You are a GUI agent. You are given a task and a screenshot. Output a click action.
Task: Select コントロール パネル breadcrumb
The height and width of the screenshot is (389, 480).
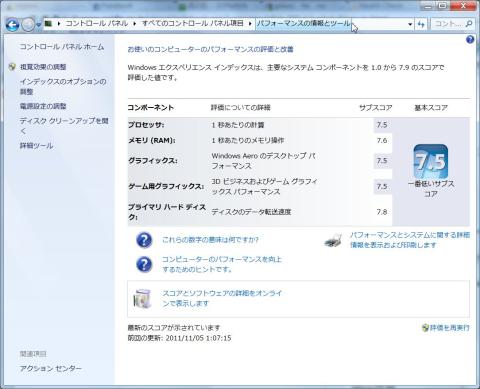(97, 23)
